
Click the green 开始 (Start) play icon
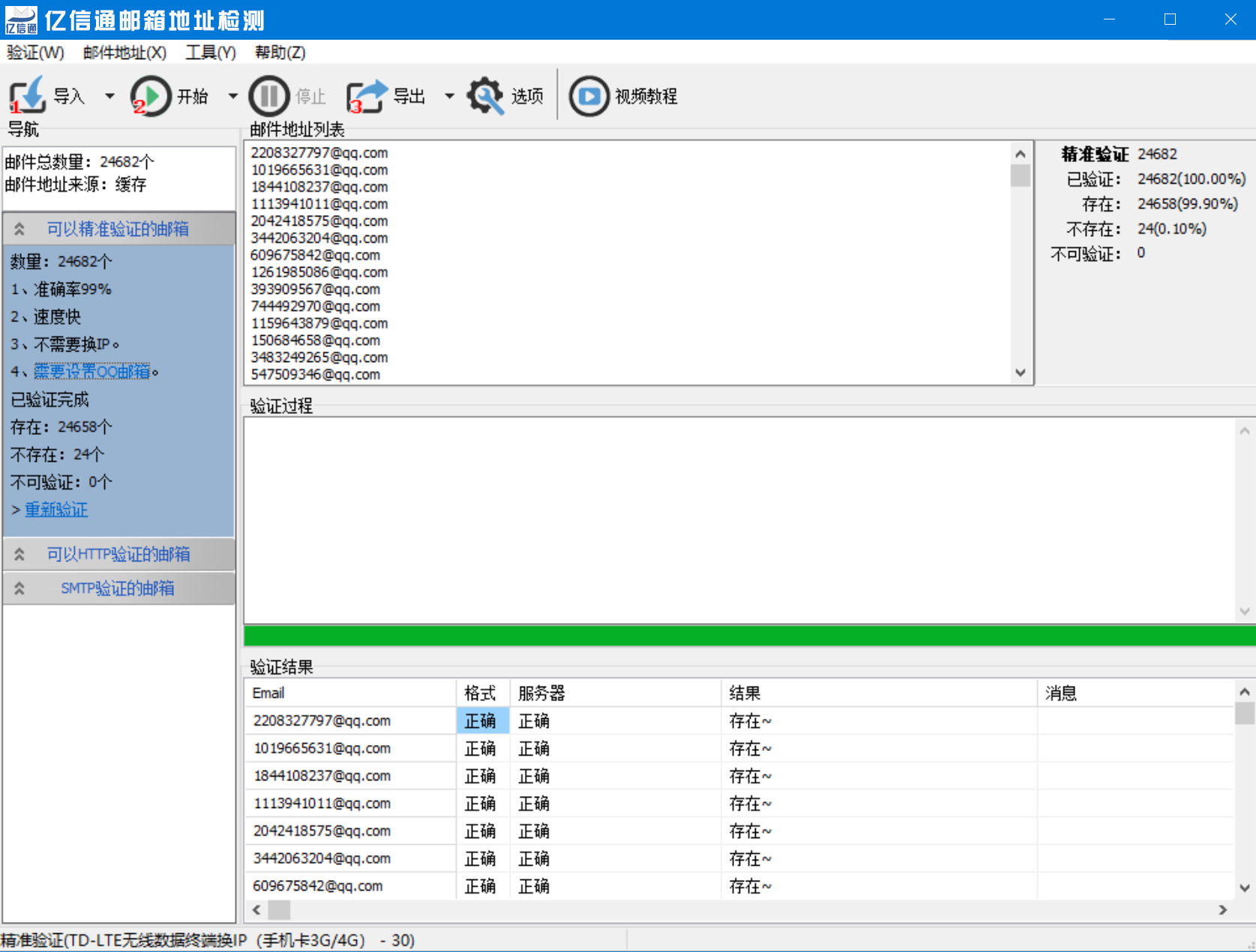tap(151, 96)
